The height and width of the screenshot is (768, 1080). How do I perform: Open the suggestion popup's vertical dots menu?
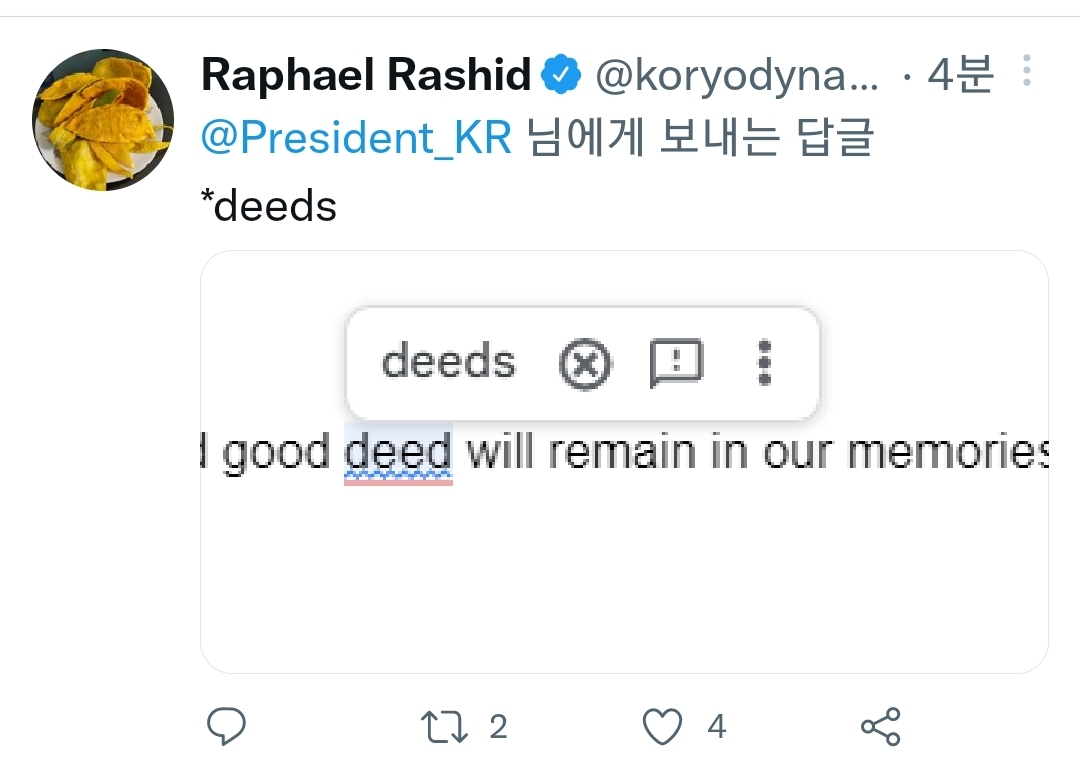(x=764, y=363)
